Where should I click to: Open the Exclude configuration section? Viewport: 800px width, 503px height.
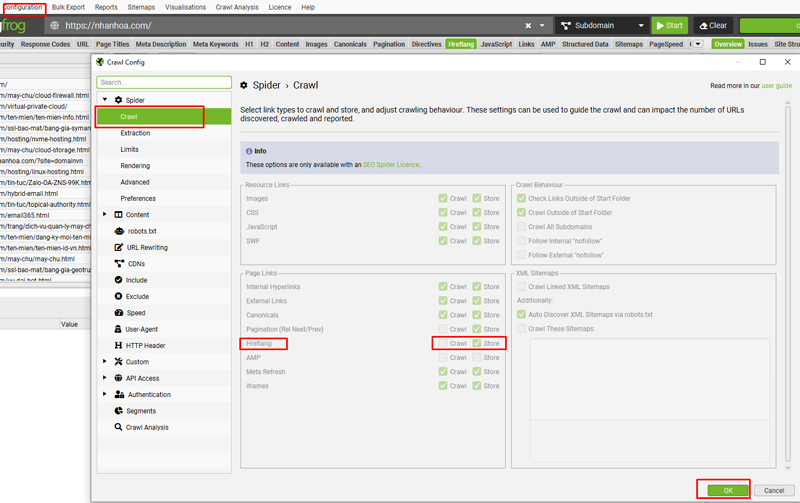point(137,296)
